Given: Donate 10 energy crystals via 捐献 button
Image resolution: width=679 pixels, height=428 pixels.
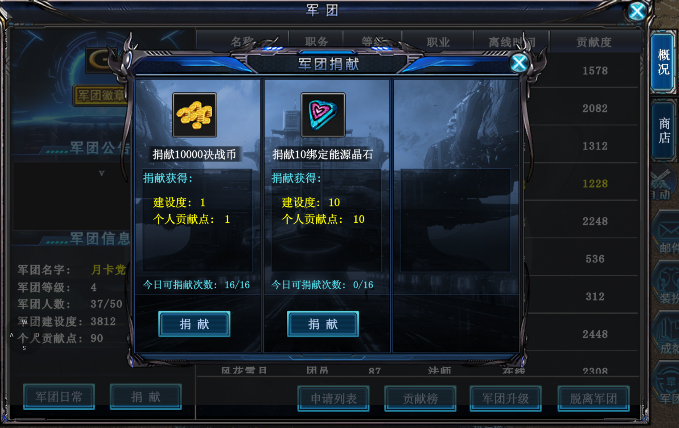Looking at the screenshot, I should pyautogui.click(x=323, y=324).
